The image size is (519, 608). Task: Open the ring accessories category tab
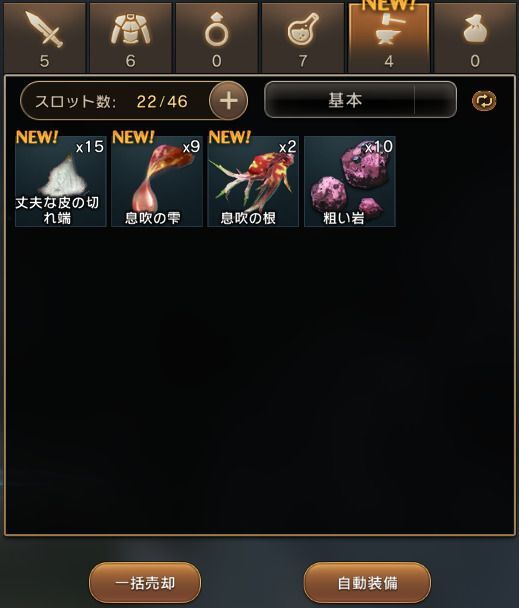point(216,37)
